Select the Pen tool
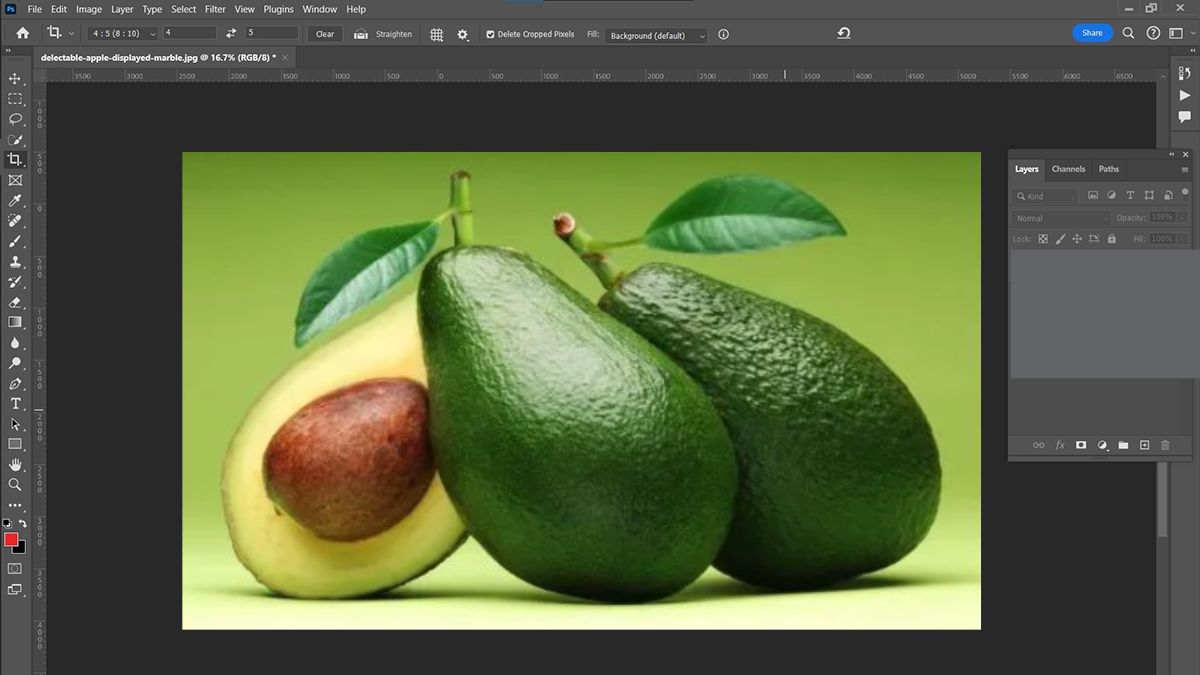Viewport: 1200px width, 675px height. point(15,384)
